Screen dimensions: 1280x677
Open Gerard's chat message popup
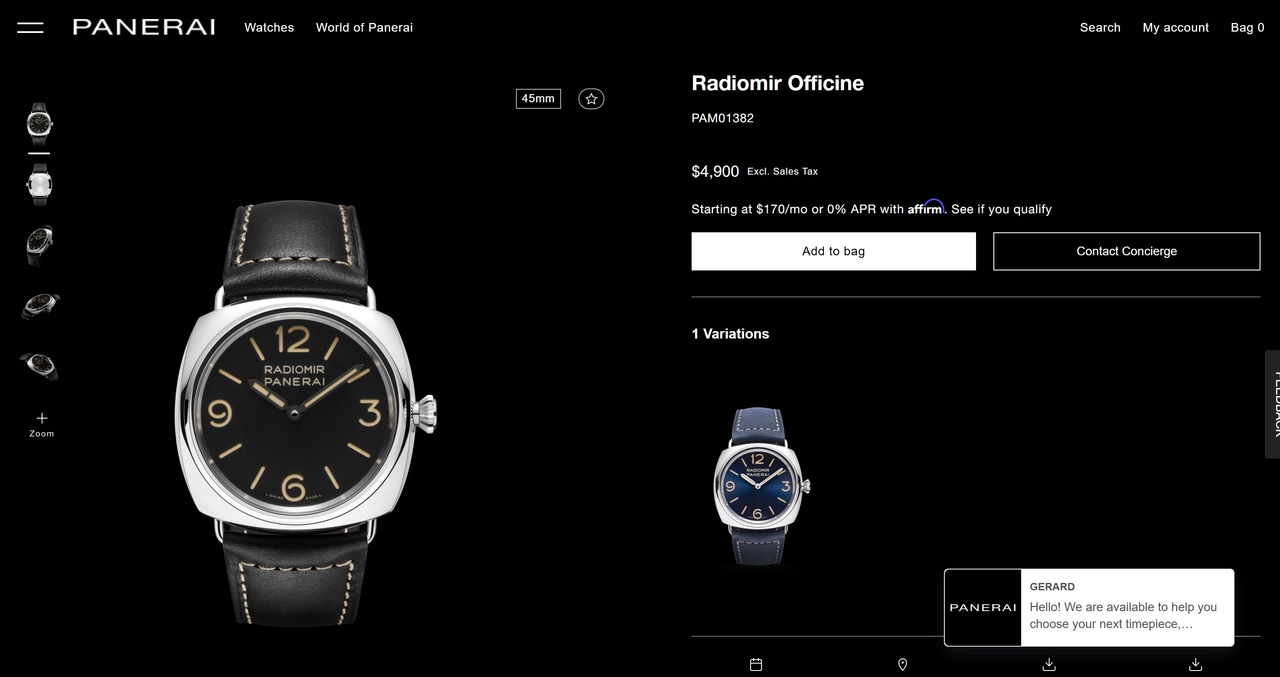(x=1089, y=607)
